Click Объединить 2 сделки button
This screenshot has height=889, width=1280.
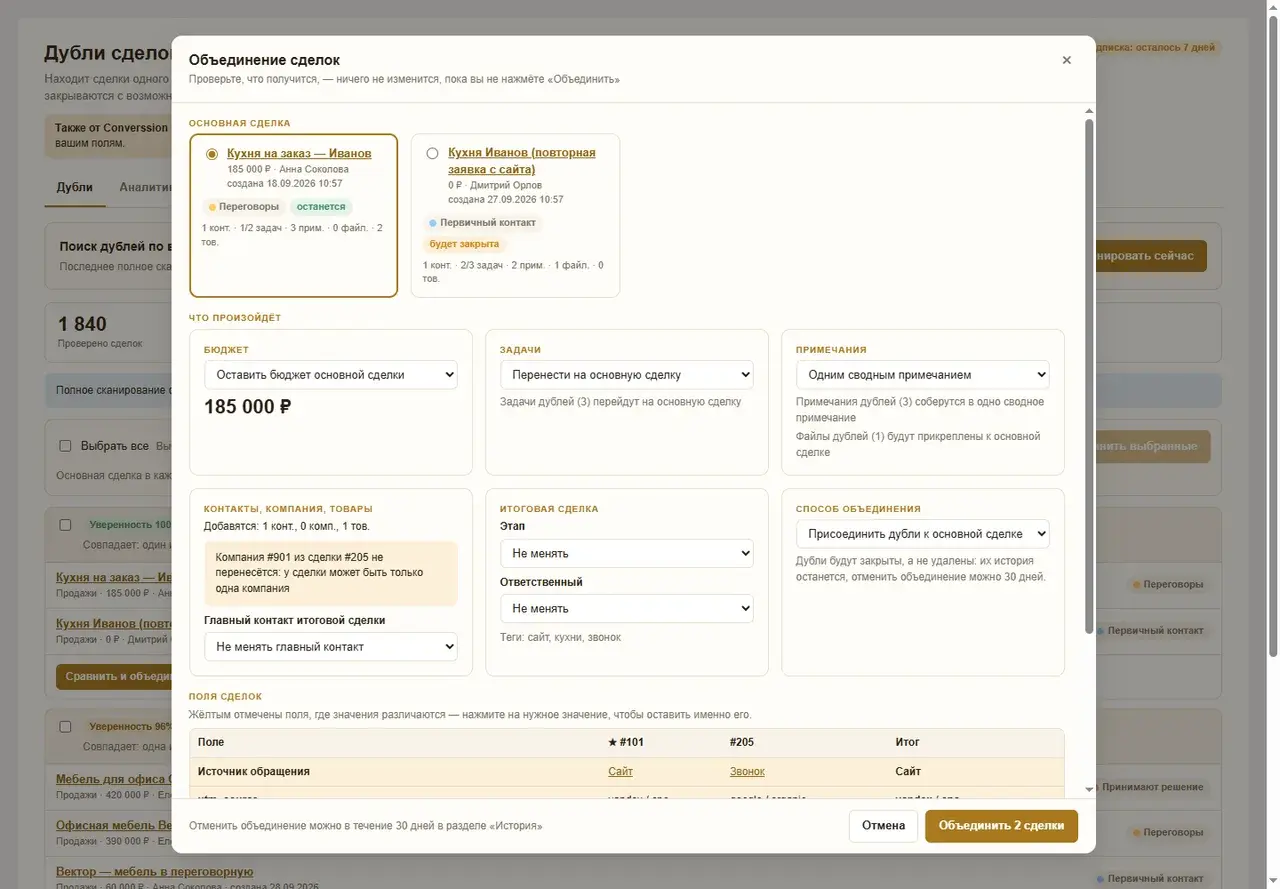click(x=1001, y=826)
